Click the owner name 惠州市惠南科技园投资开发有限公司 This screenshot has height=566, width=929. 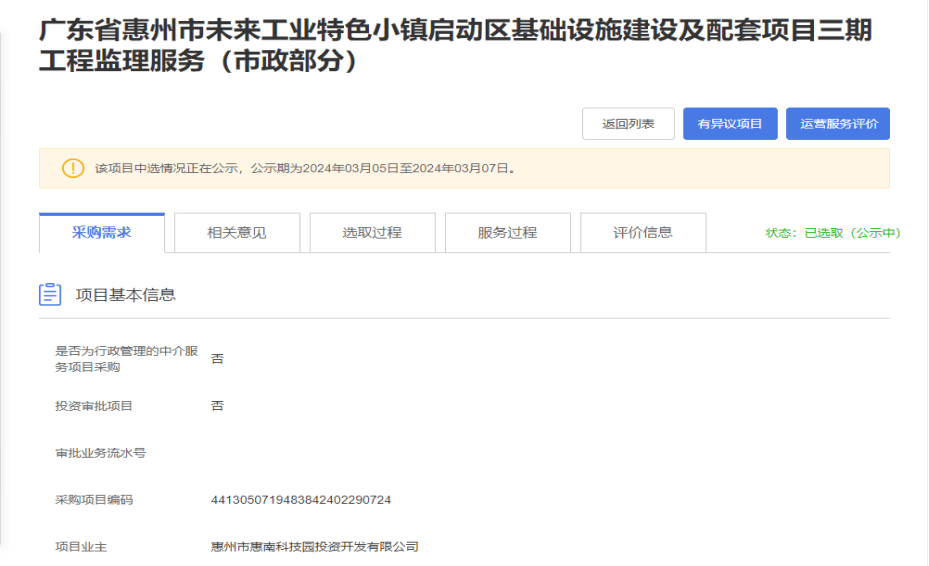click(314, 546)
